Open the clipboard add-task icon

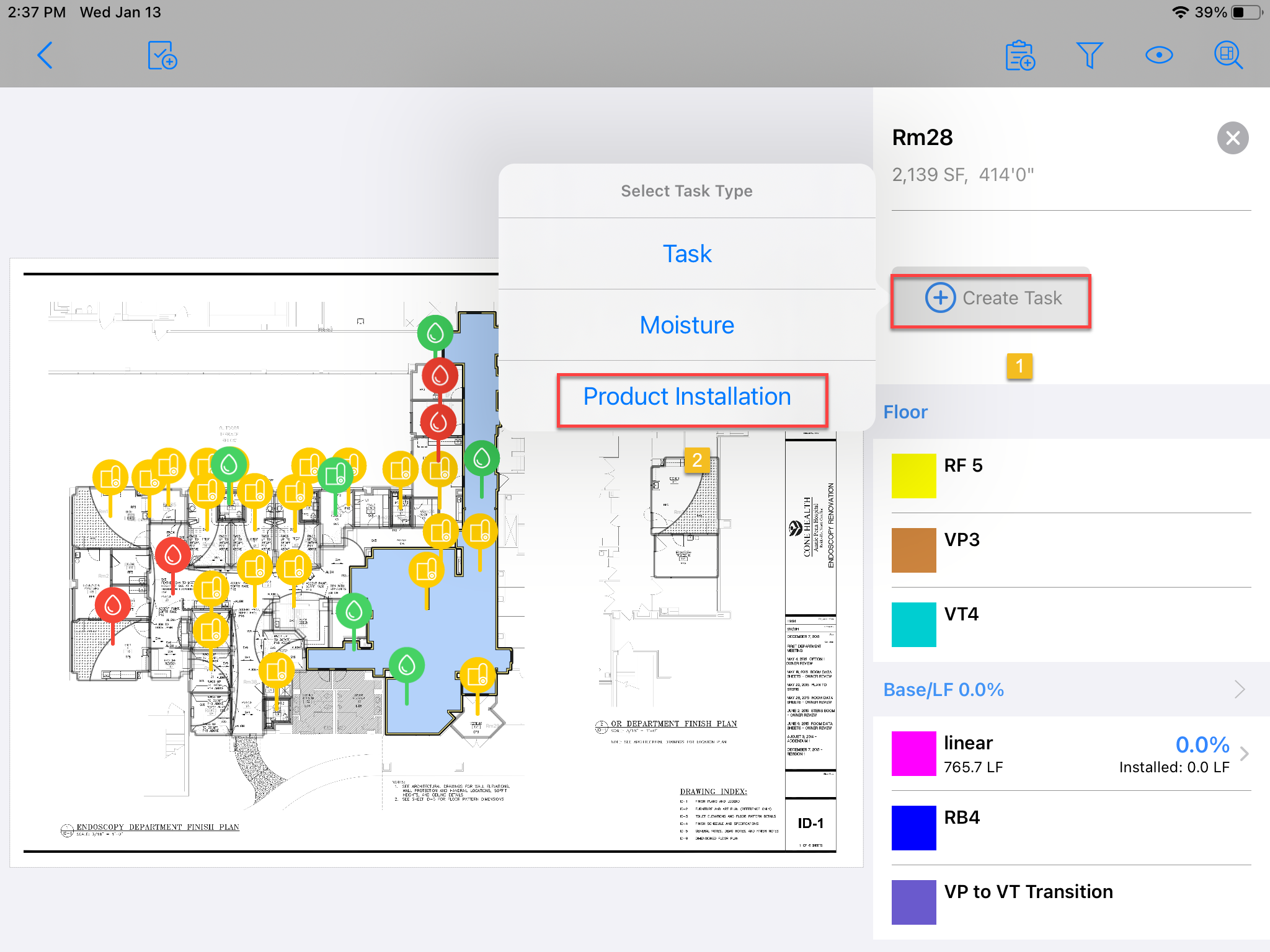point(1020,56)
